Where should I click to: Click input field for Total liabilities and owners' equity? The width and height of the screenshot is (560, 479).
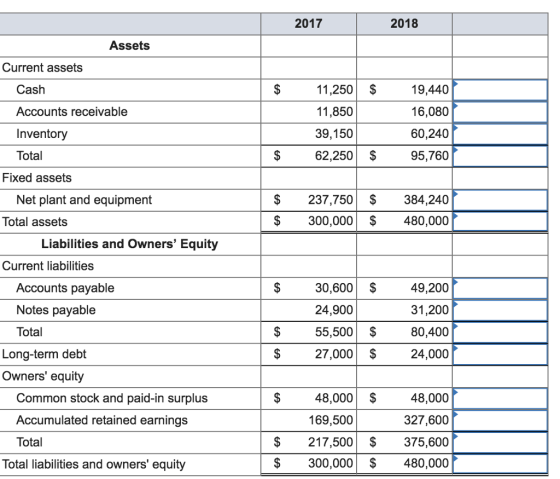pos(500,464)
